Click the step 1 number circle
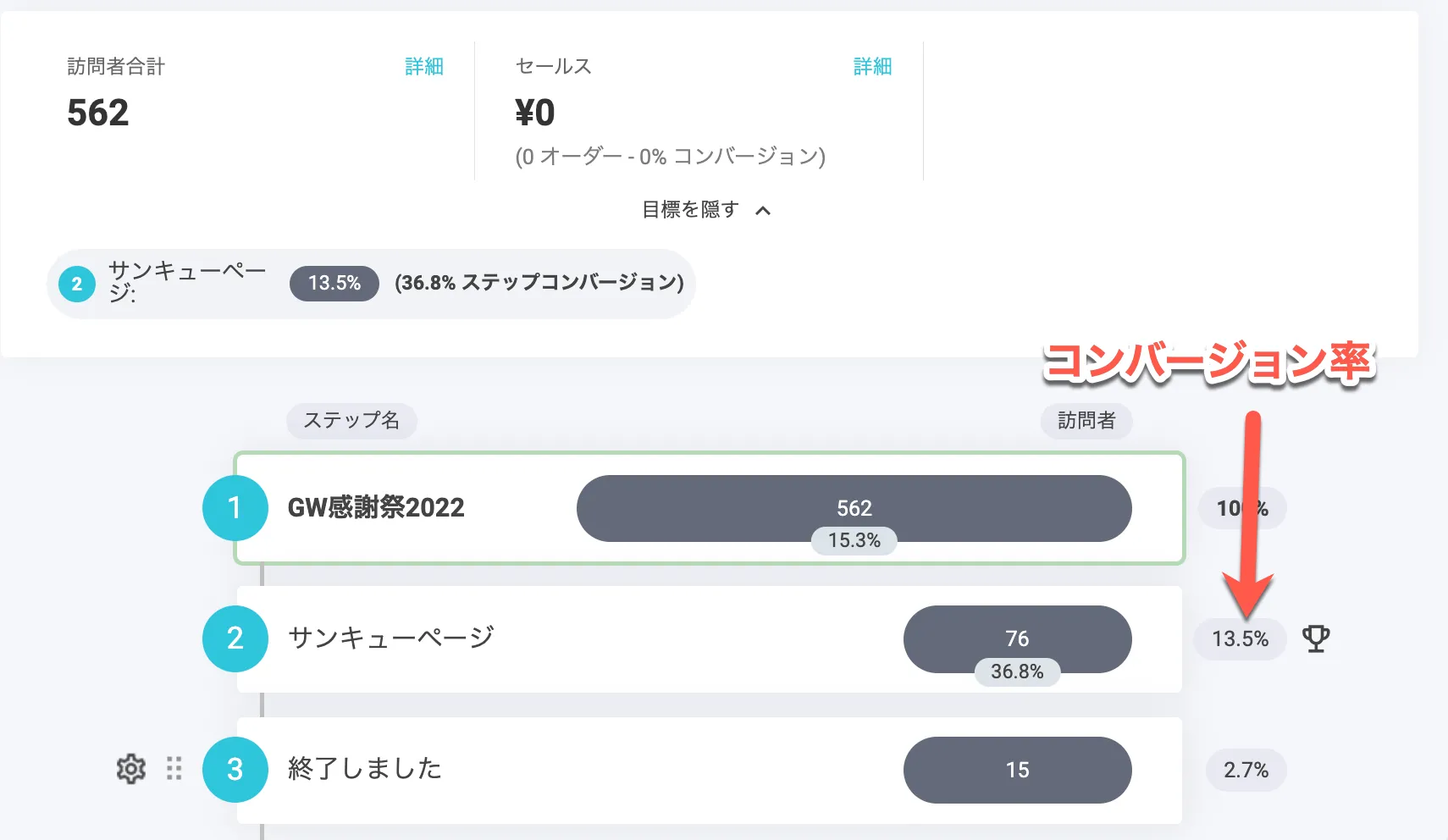The image size is (1448, 840). click(235, 508)
